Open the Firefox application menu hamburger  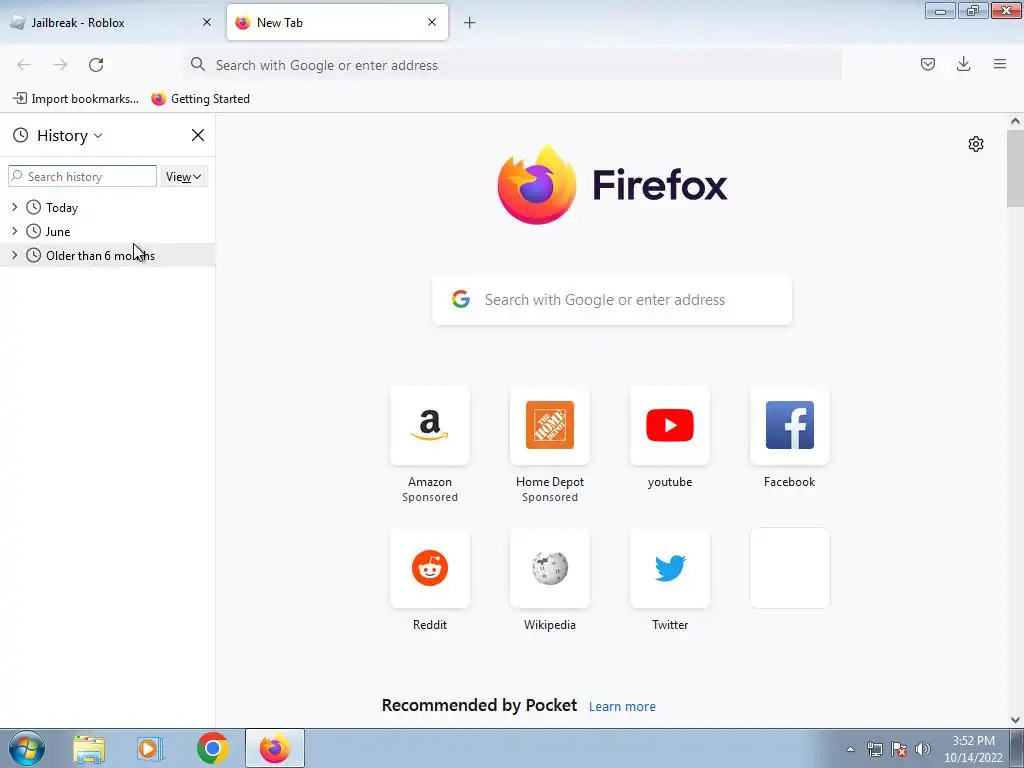pyautogui.click(x=1000, y=64)
